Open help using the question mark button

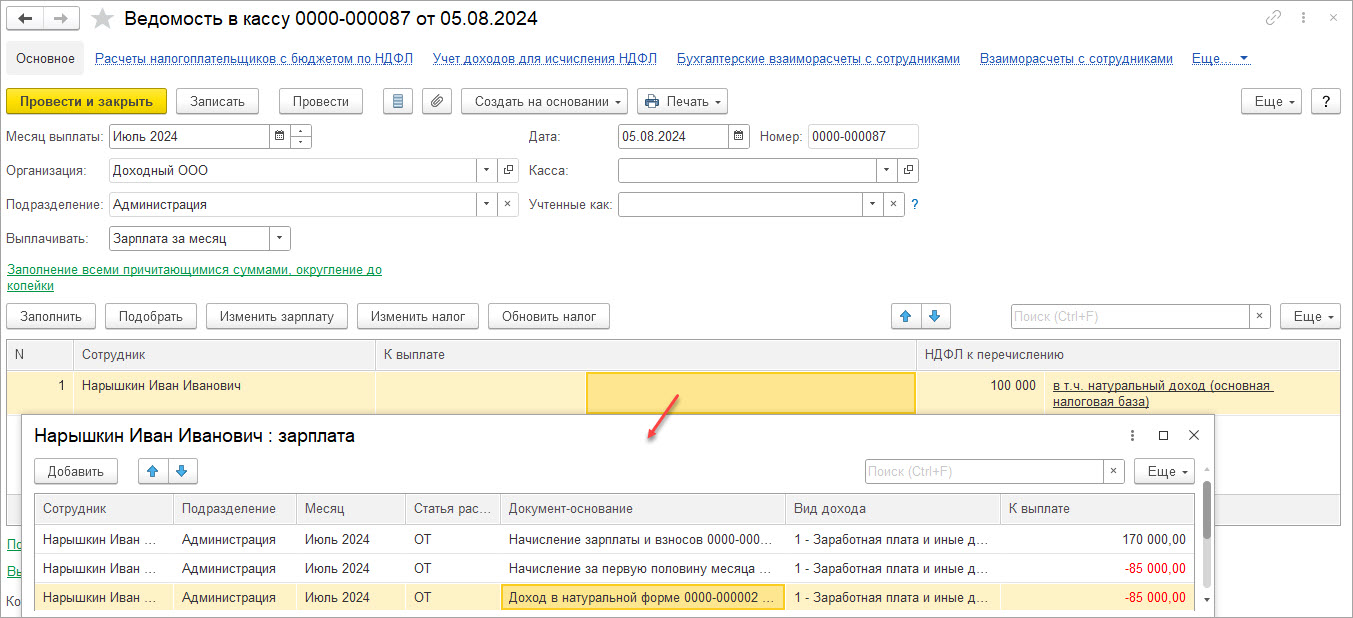(x=1325, y=101)
